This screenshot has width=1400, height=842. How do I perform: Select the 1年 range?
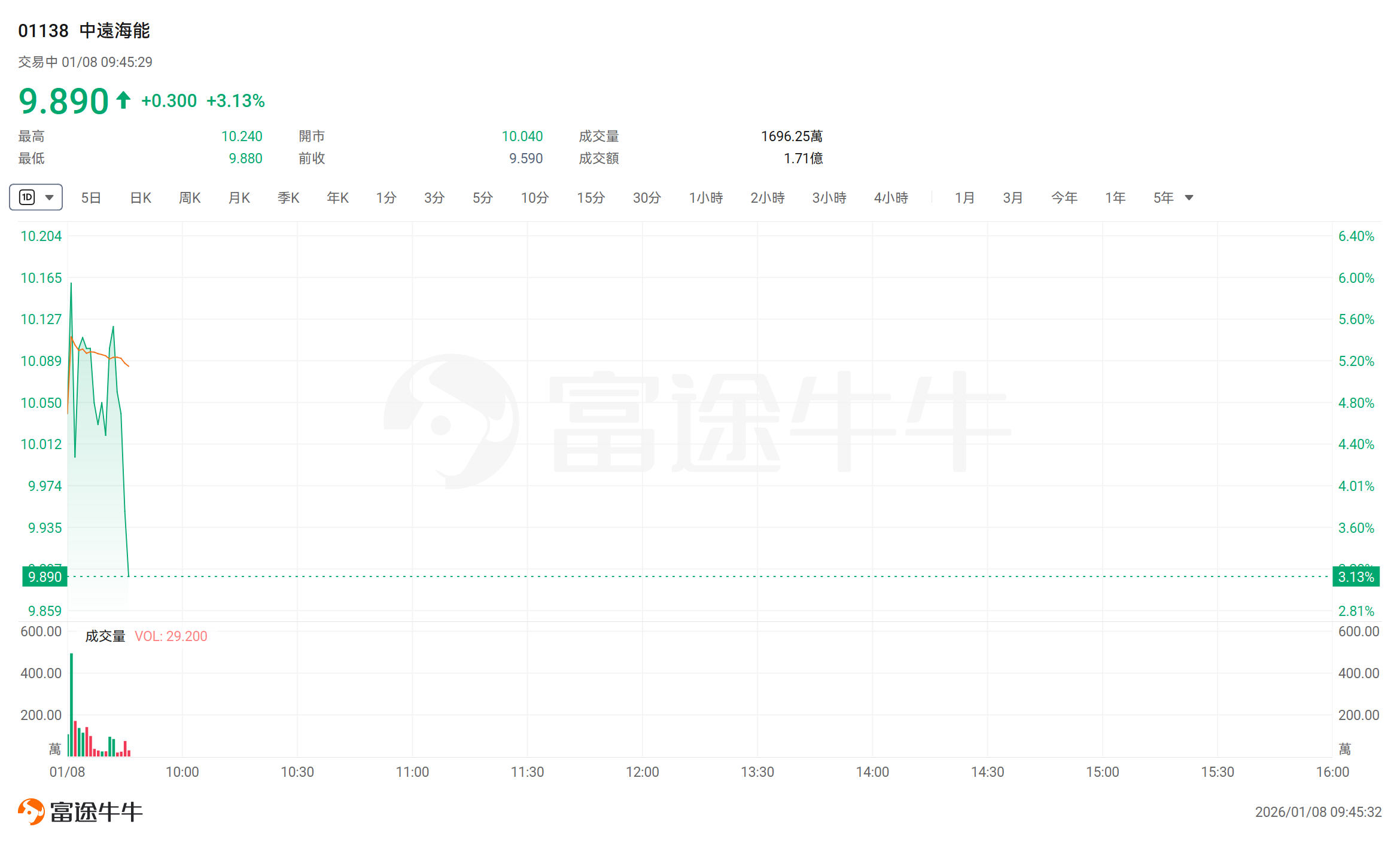(x=1115, y=198)
